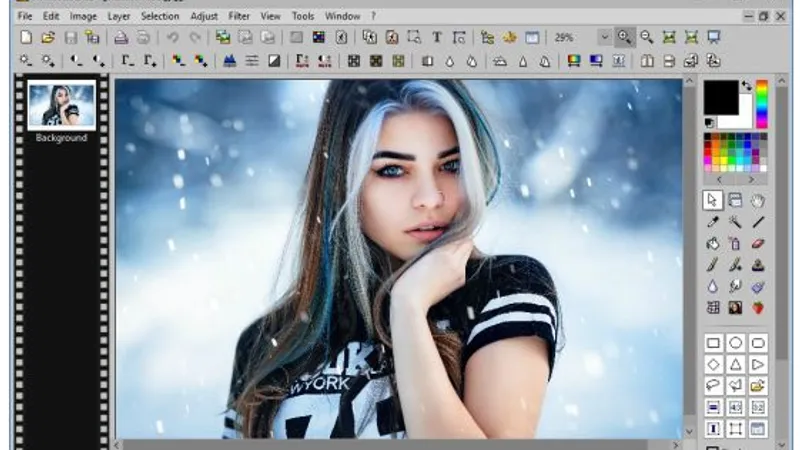800x450 pixels.
Task: Click the zoom out magnifier button
Action: [647, 38]
